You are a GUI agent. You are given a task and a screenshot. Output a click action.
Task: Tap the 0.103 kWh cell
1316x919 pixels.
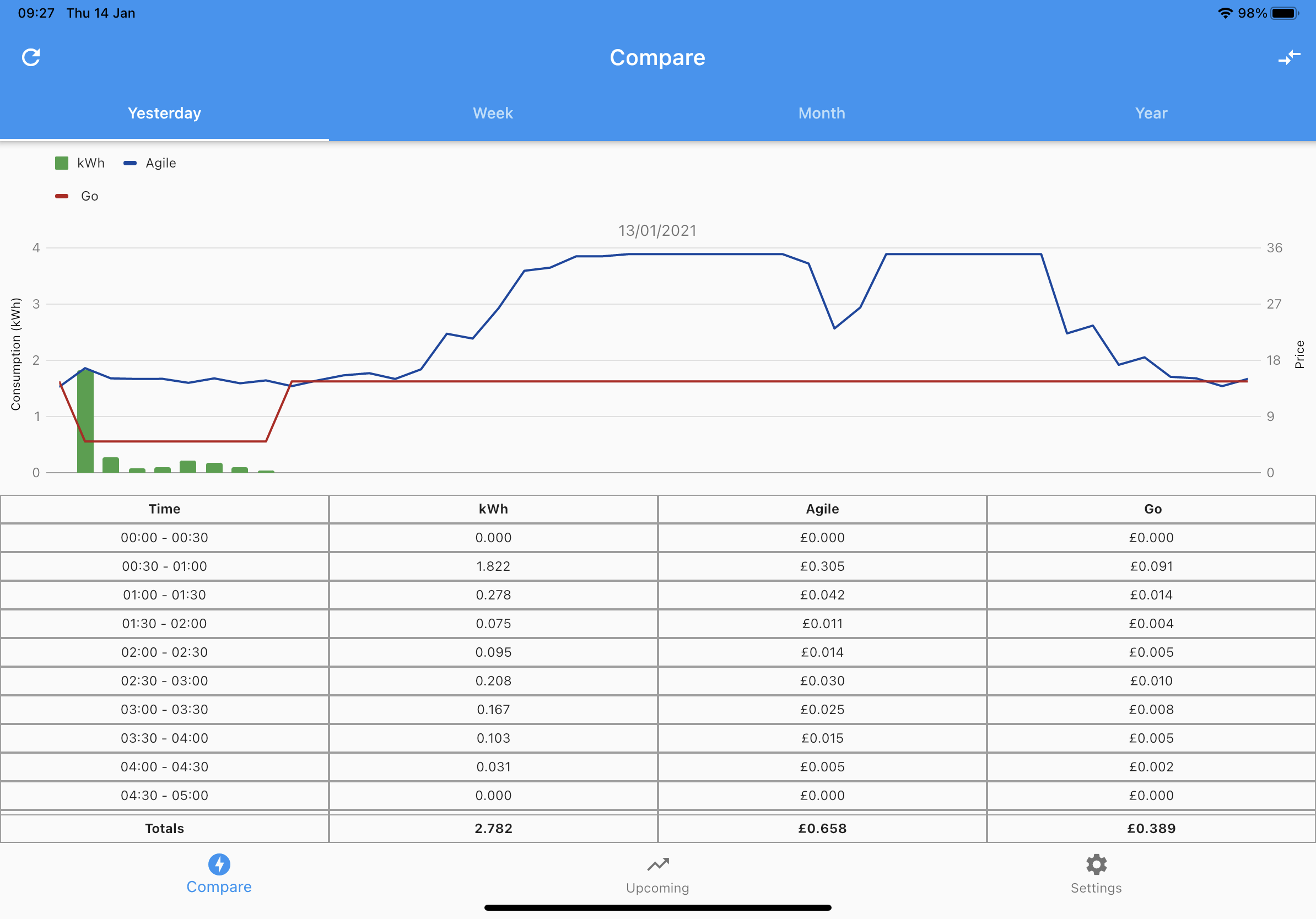click(x=494, y=738)
